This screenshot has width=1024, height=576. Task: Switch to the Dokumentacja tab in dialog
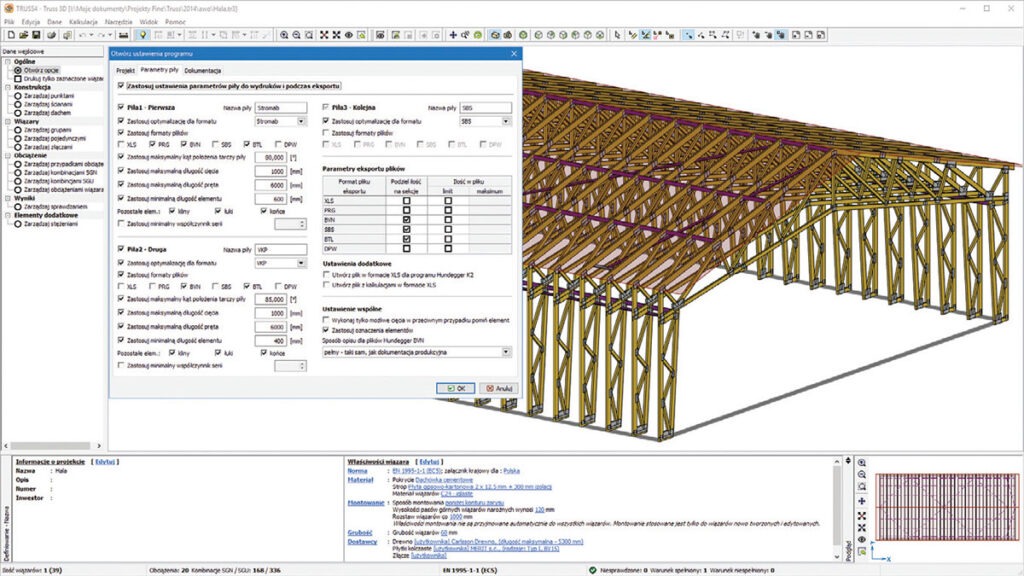[202, 71]
